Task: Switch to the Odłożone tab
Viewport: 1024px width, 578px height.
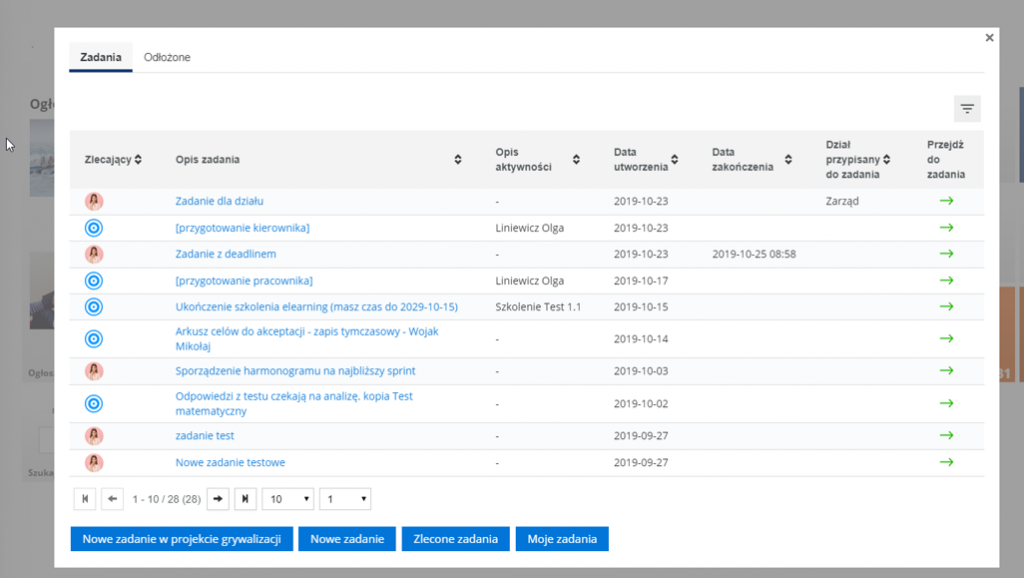Action: (167, 57)
